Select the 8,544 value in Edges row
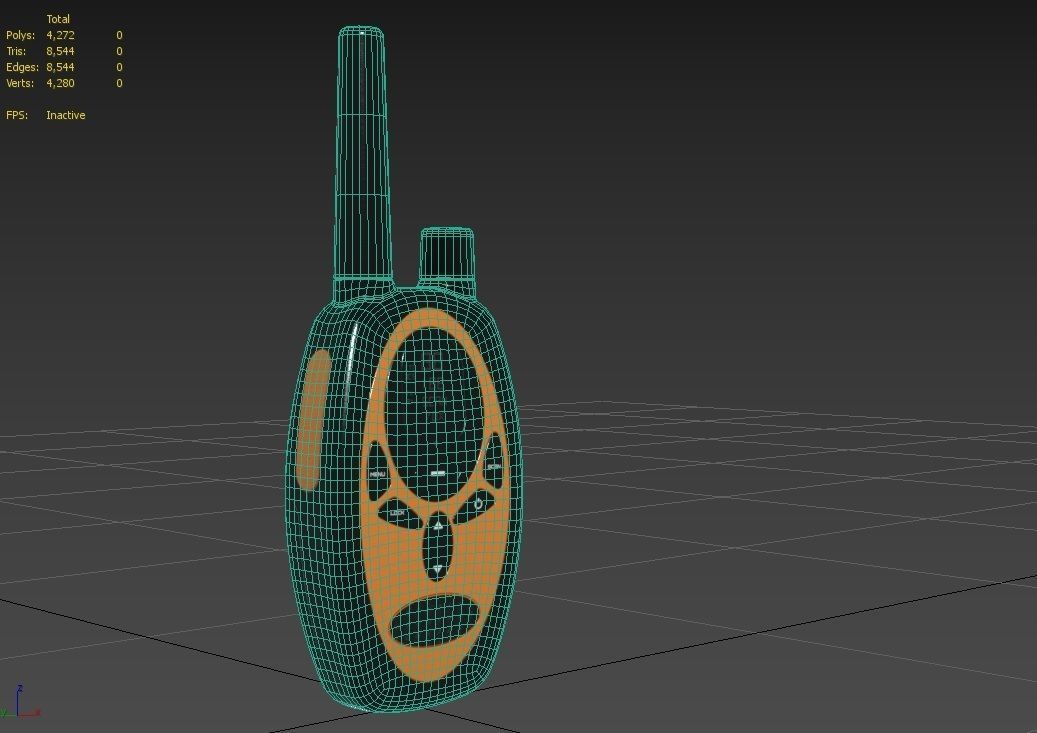1037x733 pixels. coord(60,67)
